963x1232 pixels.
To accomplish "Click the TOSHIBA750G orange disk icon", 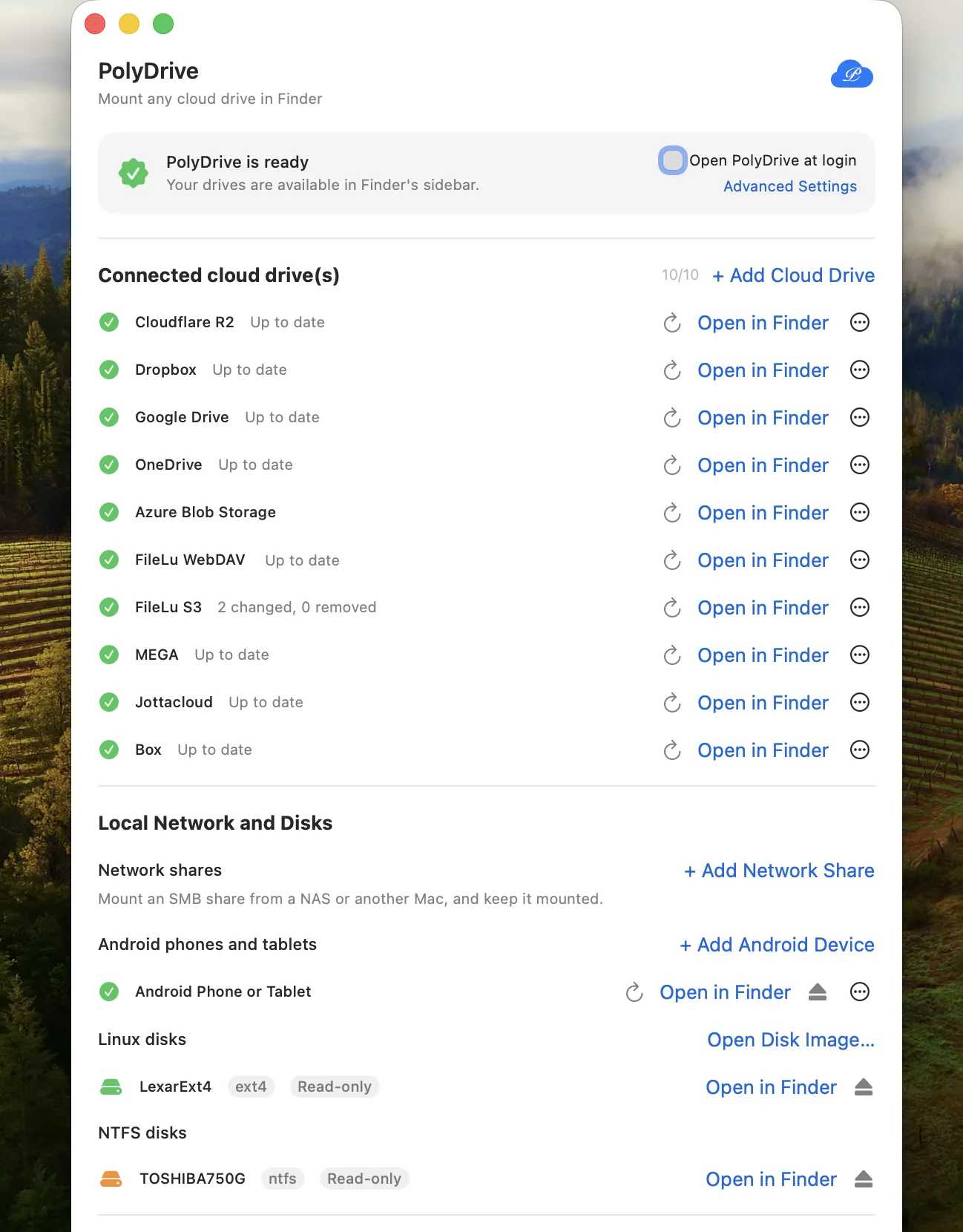I will pos(111,1179).
